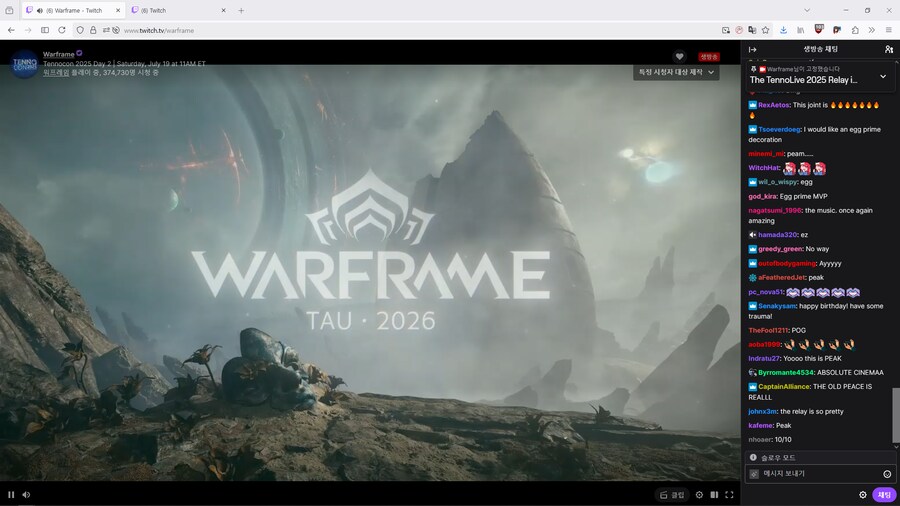Pause the Warframe stream video
Viewport: 900px width, 506px height.
(x=11, y=495)
